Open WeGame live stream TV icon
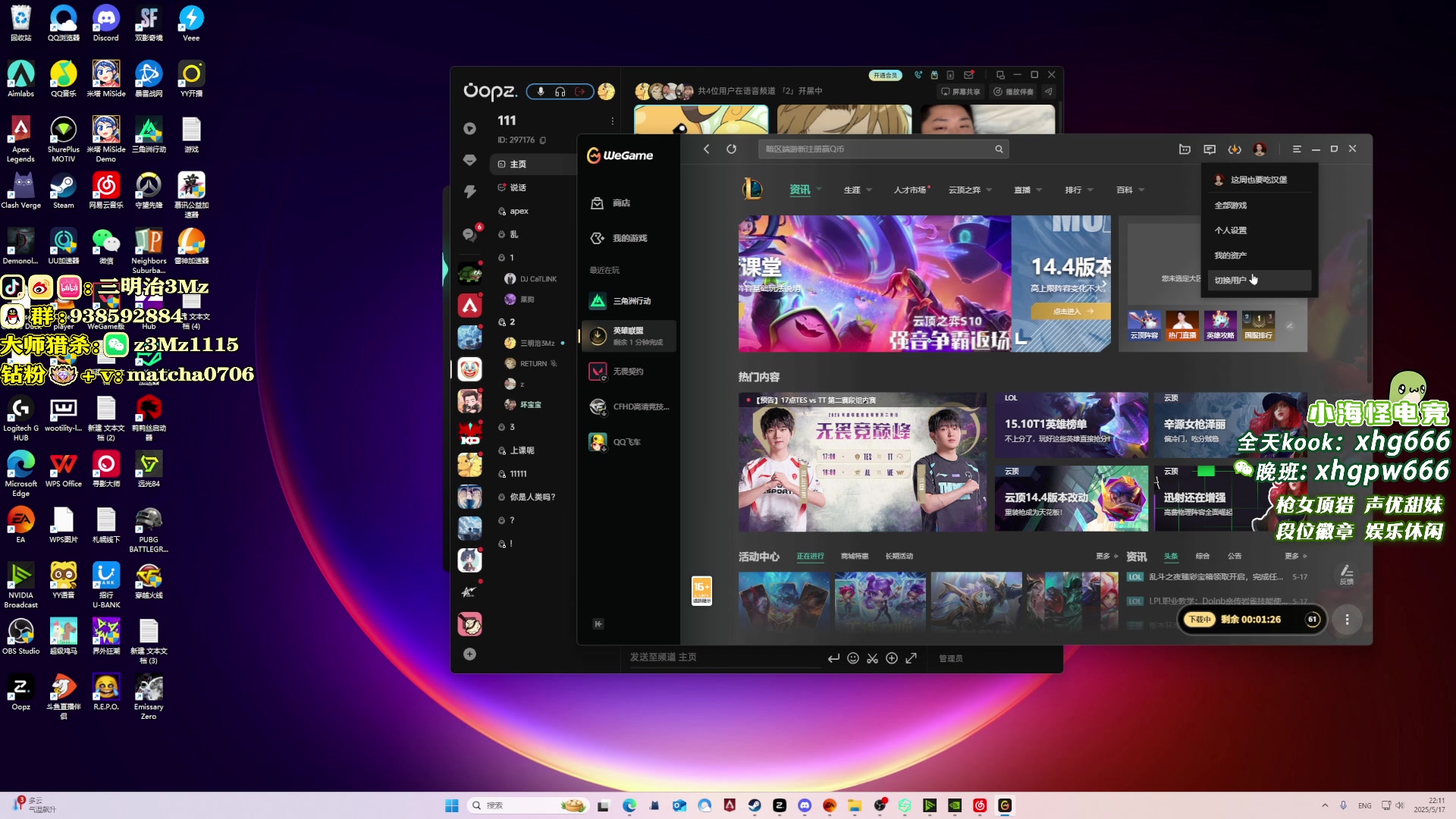 click(x=1185, y=149)
